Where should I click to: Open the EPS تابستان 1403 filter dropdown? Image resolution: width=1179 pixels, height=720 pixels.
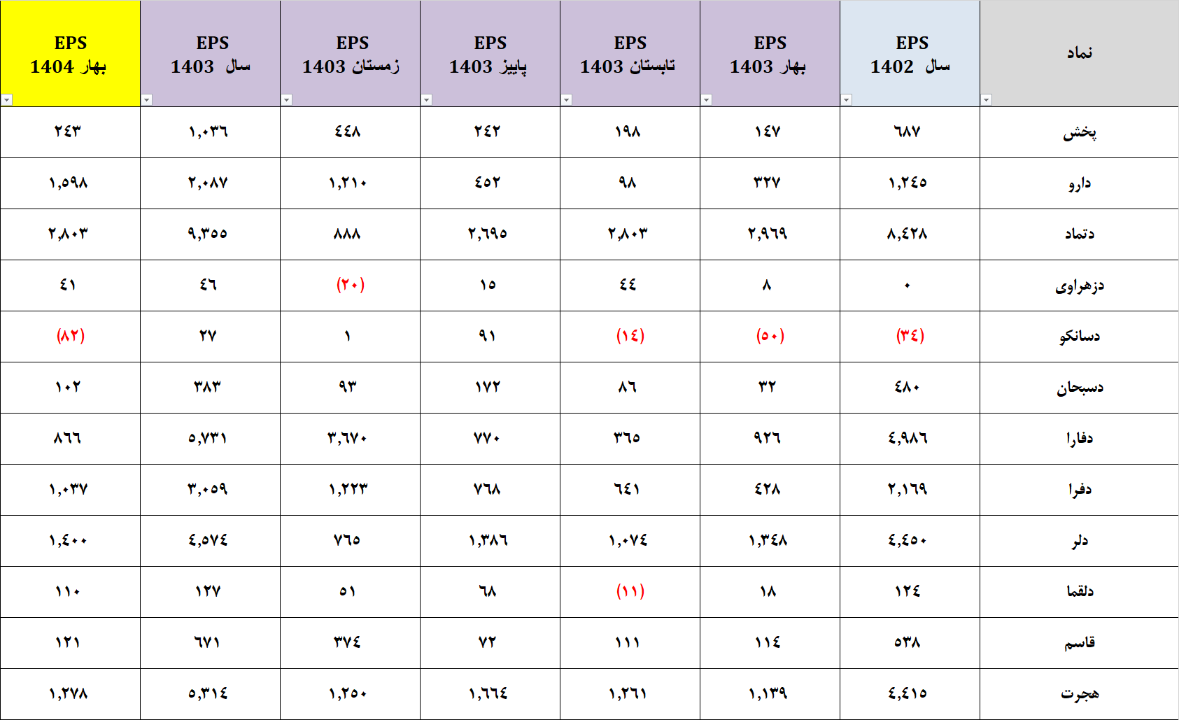pyautogui.click(x=566, y=100)
